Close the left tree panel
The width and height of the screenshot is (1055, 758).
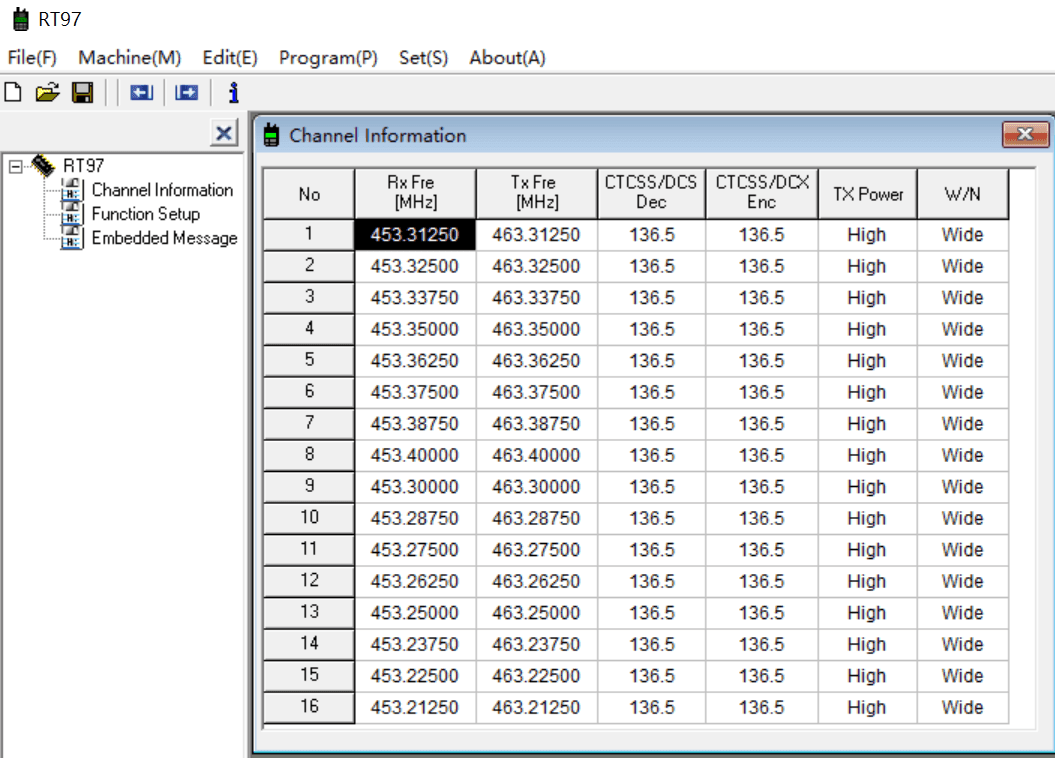pyautogui.click(x=224, y=133)
